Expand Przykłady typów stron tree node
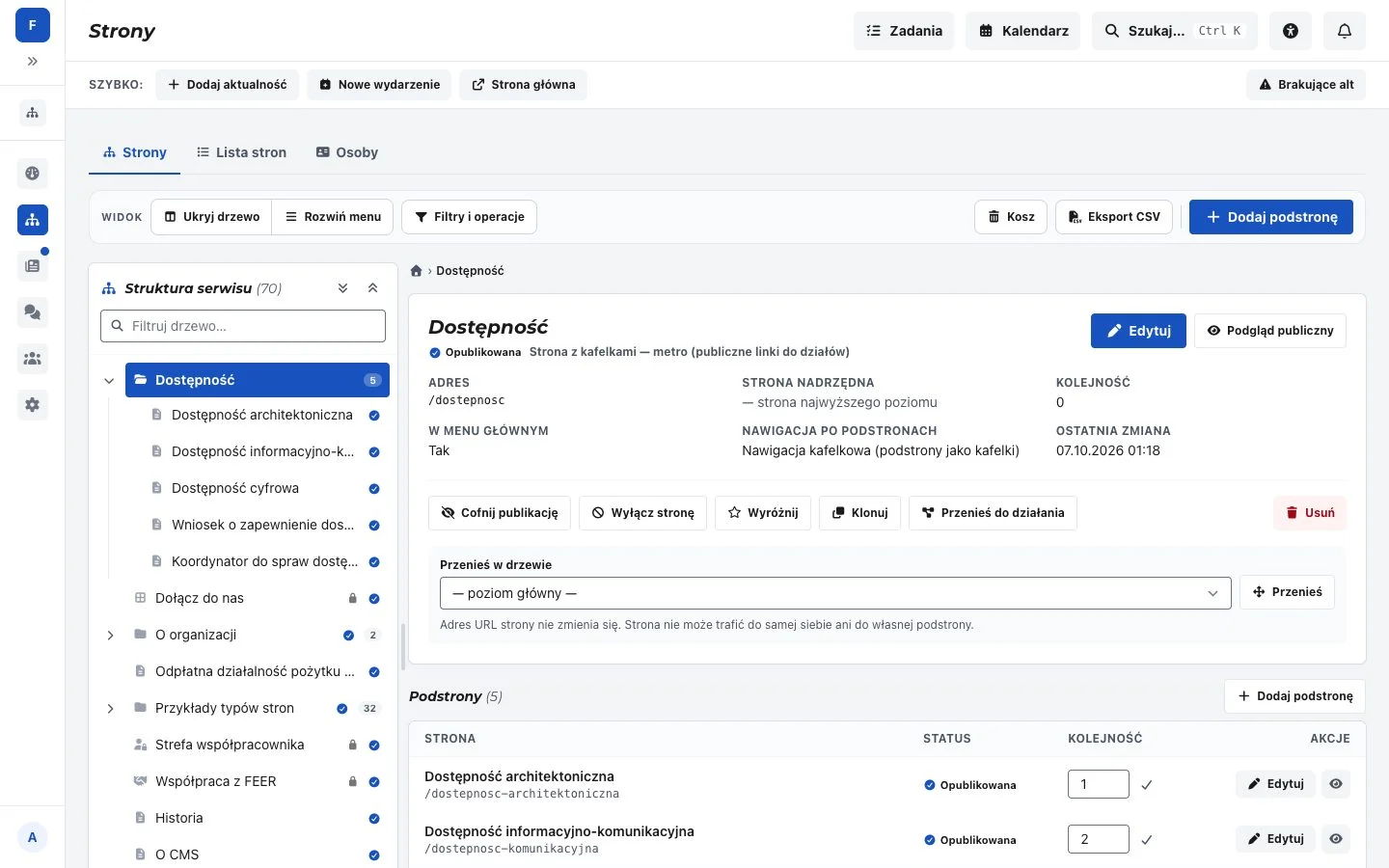This screenshot has width=1389, height=868. pos(110,708)
